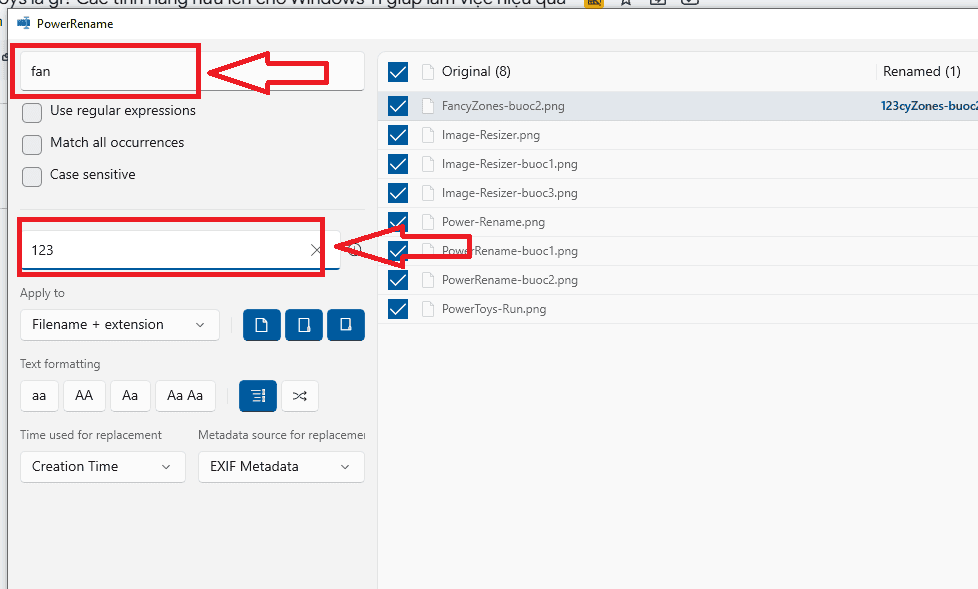Apply title case 'Aa' formatting
978x589 pixels.
point(130,396)
